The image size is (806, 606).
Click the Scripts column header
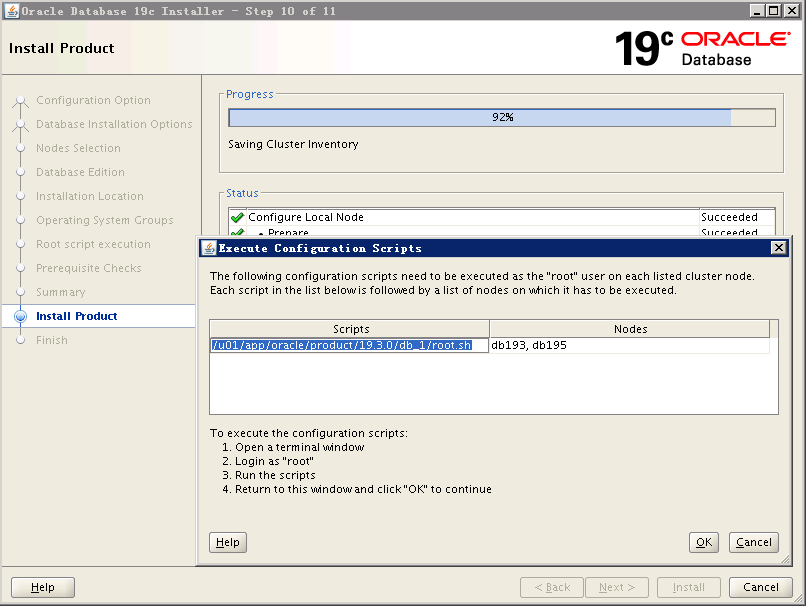point(350,329)
